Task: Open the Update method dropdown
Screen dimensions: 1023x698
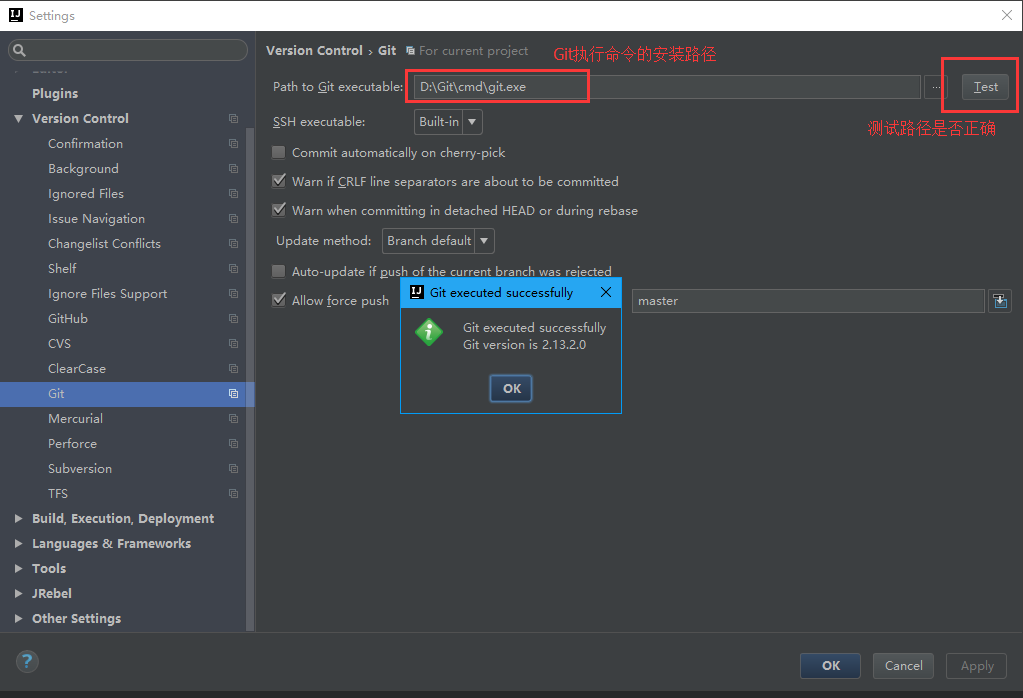Action: tap(438, 241)
